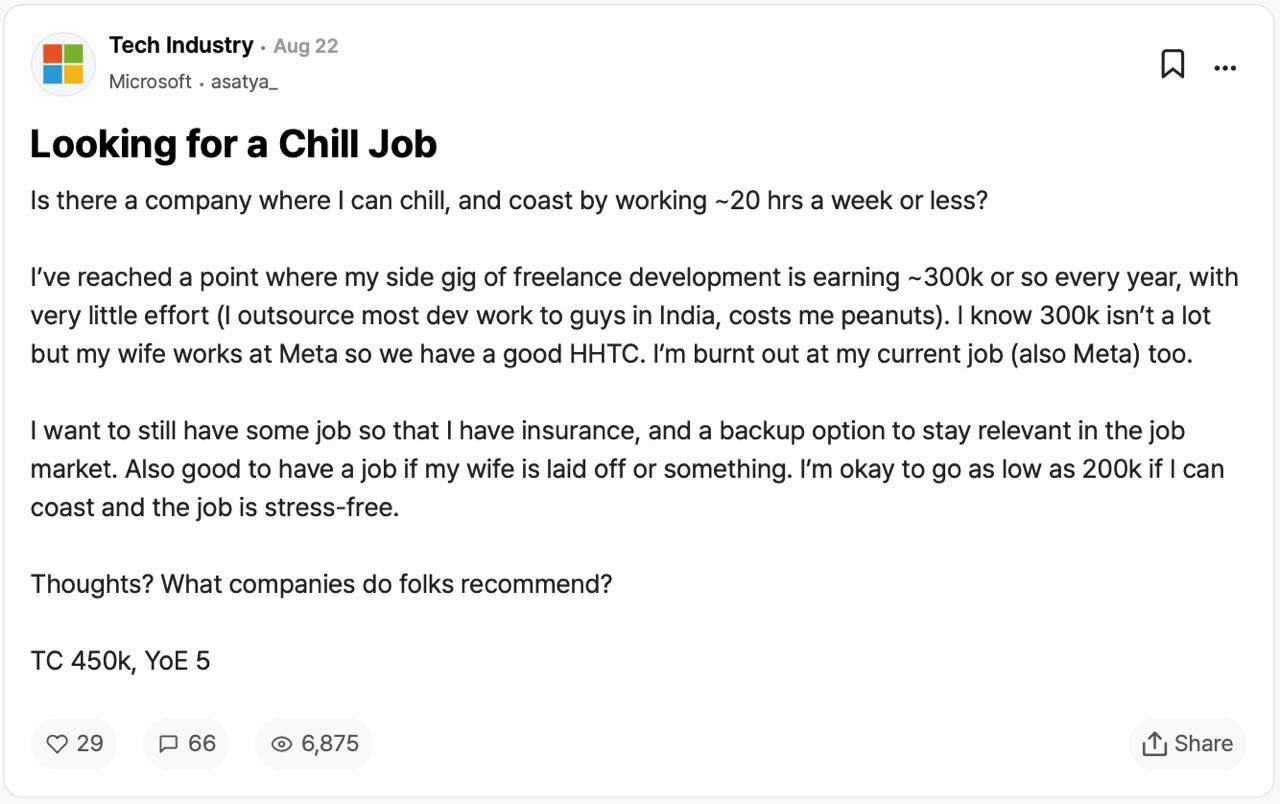Click the share arrow icon
Screen dimensions: 1280x804
click(1154, 743)
